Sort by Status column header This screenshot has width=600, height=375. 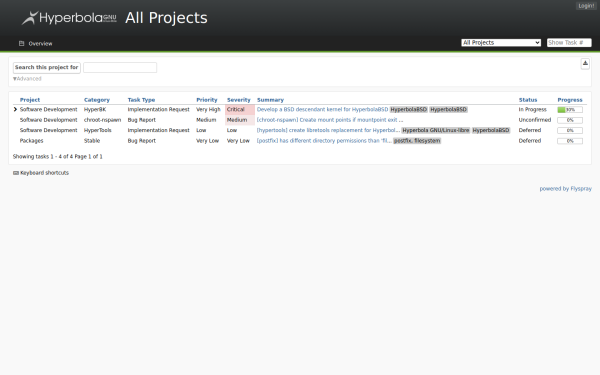pos(528,100)
